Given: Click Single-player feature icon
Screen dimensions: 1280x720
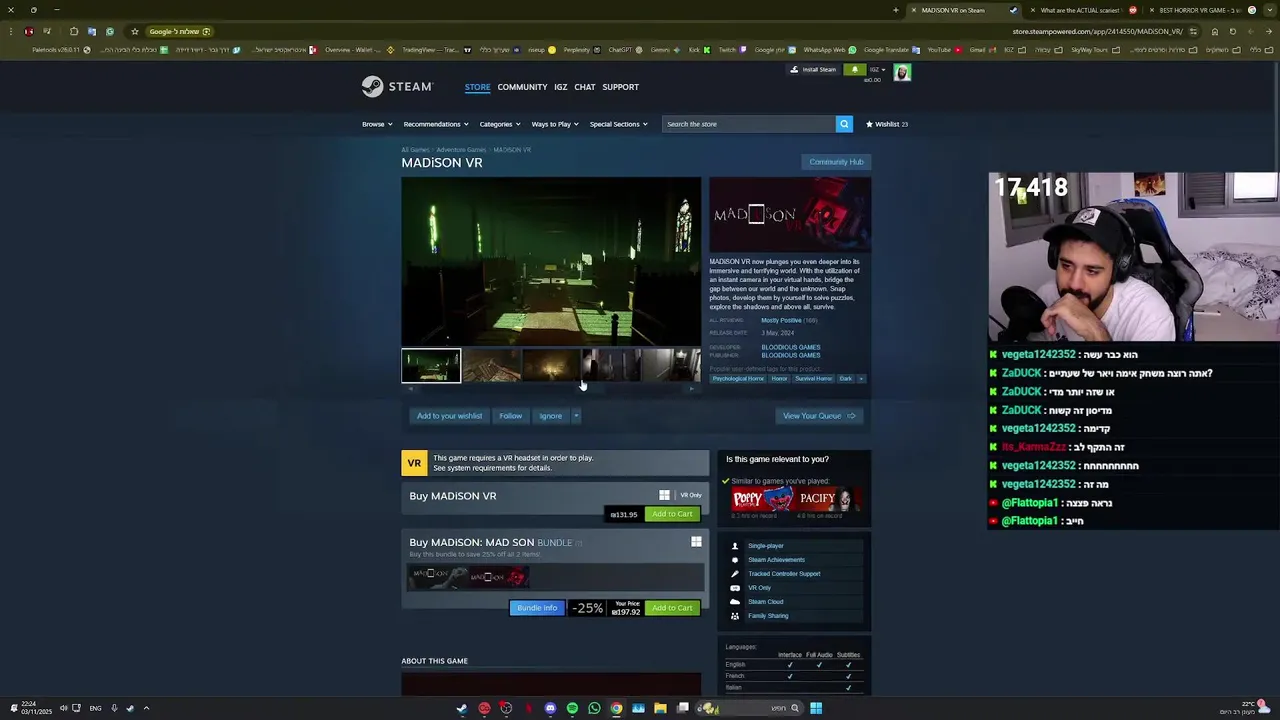Looking at the screenshot, I should (x=735, y=546).
